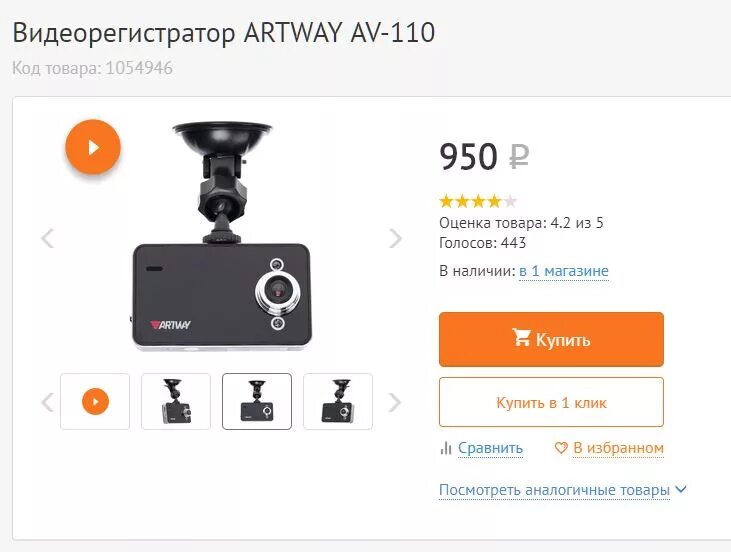
Task: Move the thumbnail strip right with the arrow
Action: pos(394,402)
